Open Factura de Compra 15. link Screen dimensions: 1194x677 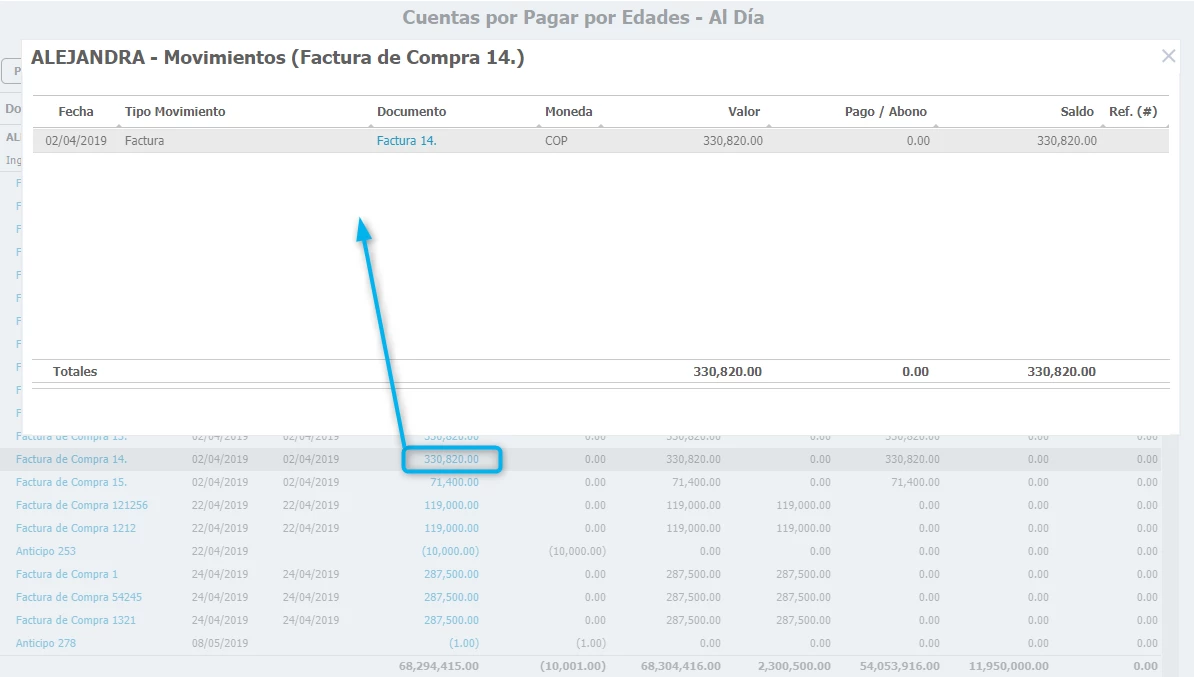tap(71, 482)
